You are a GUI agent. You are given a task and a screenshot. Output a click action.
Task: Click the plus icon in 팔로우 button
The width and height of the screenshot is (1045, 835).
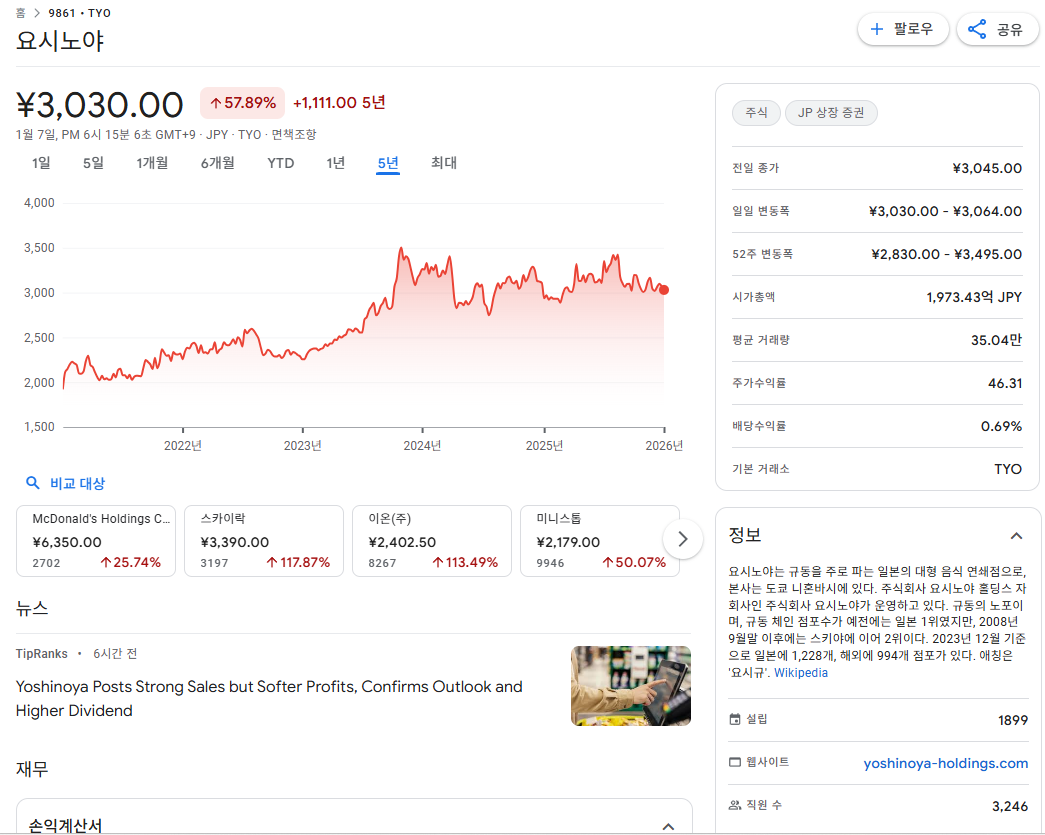(876, 29)
